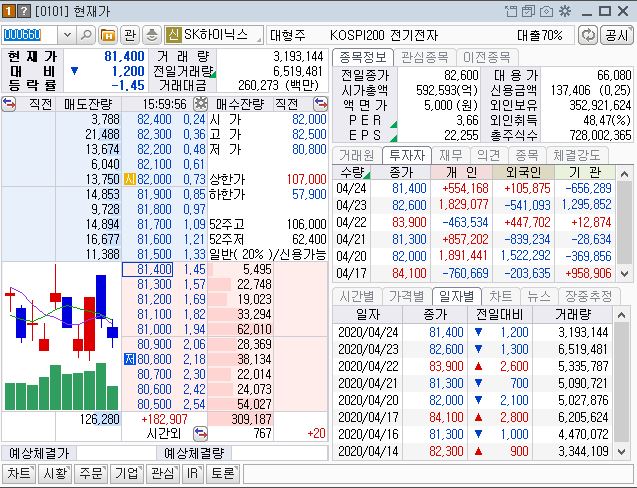Toggle the 수량 column header in investor table

click(352, 173)
